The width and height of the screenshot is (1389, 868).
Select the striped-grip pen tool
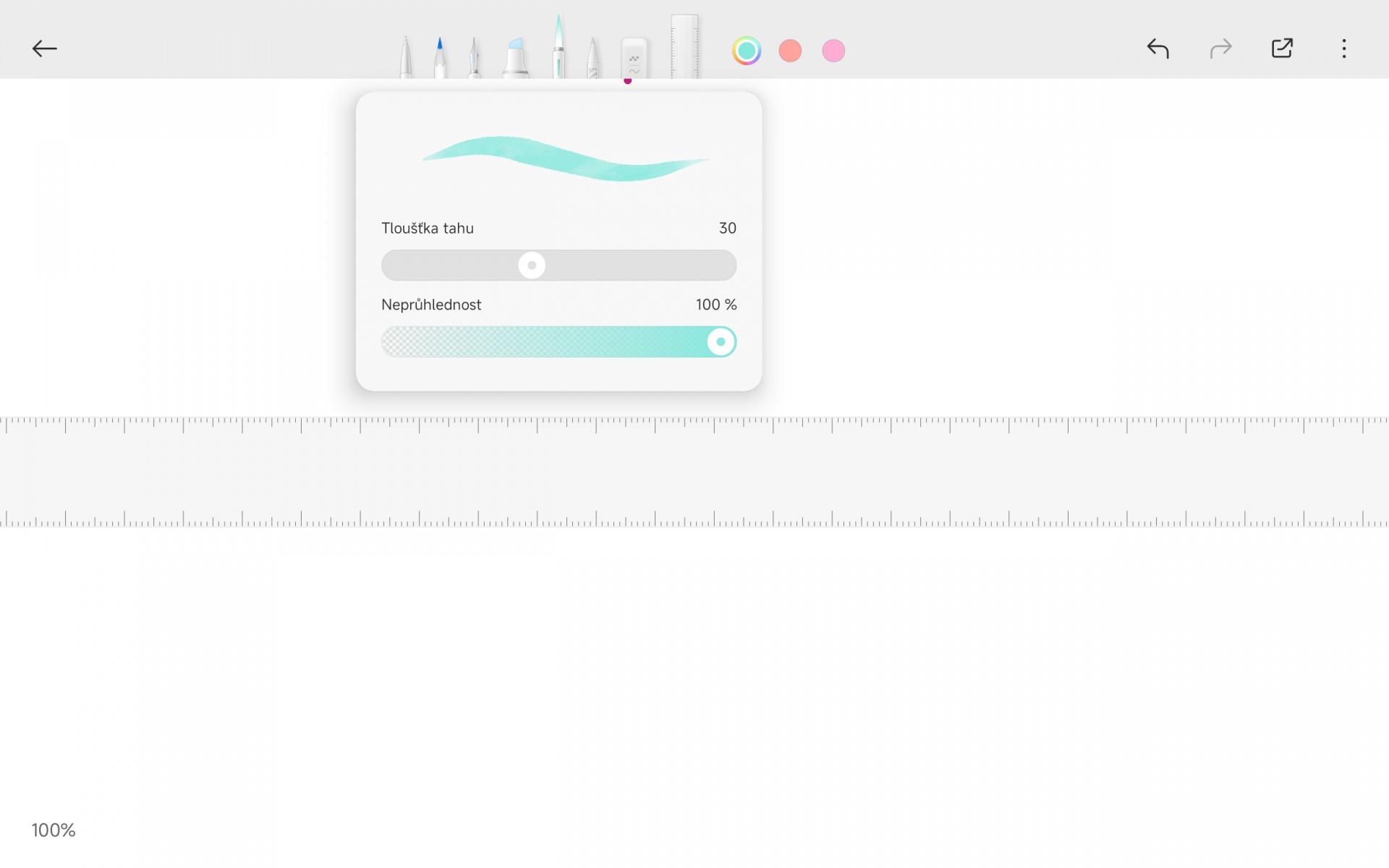point(593,57)
